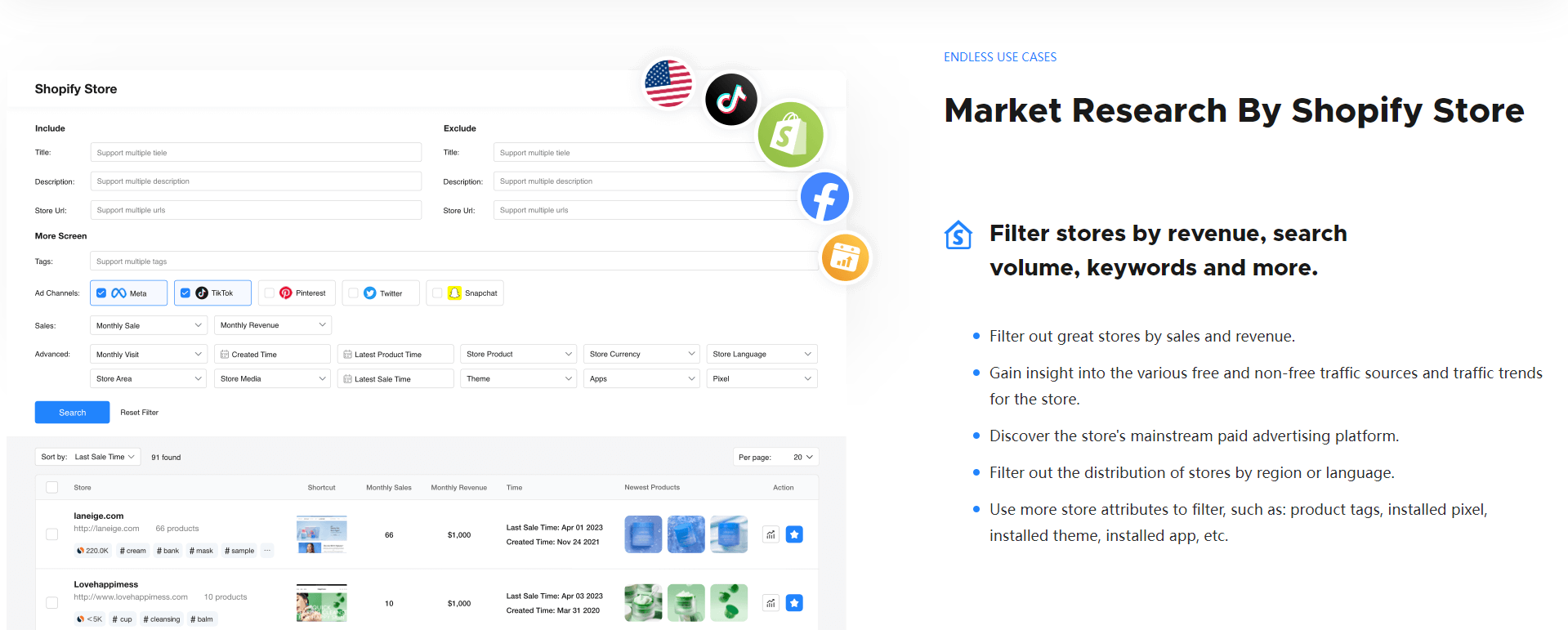This screenshot has width=1568, height=630.
Task: Expand the Monthly Visit dropdown
Action: 149,354
